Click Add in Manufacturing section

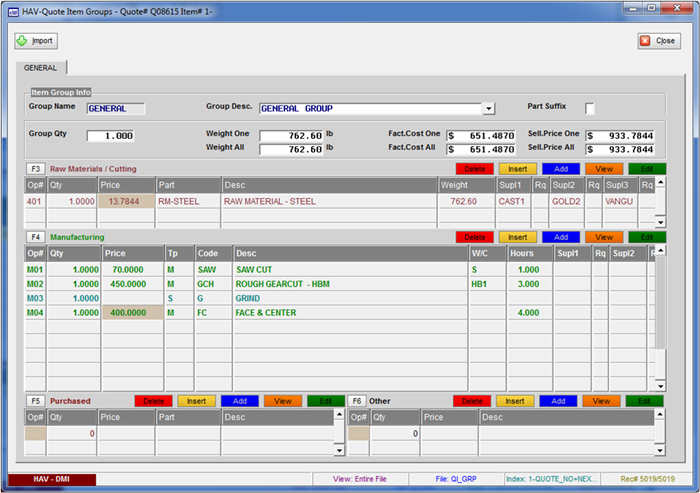point(561,237)
